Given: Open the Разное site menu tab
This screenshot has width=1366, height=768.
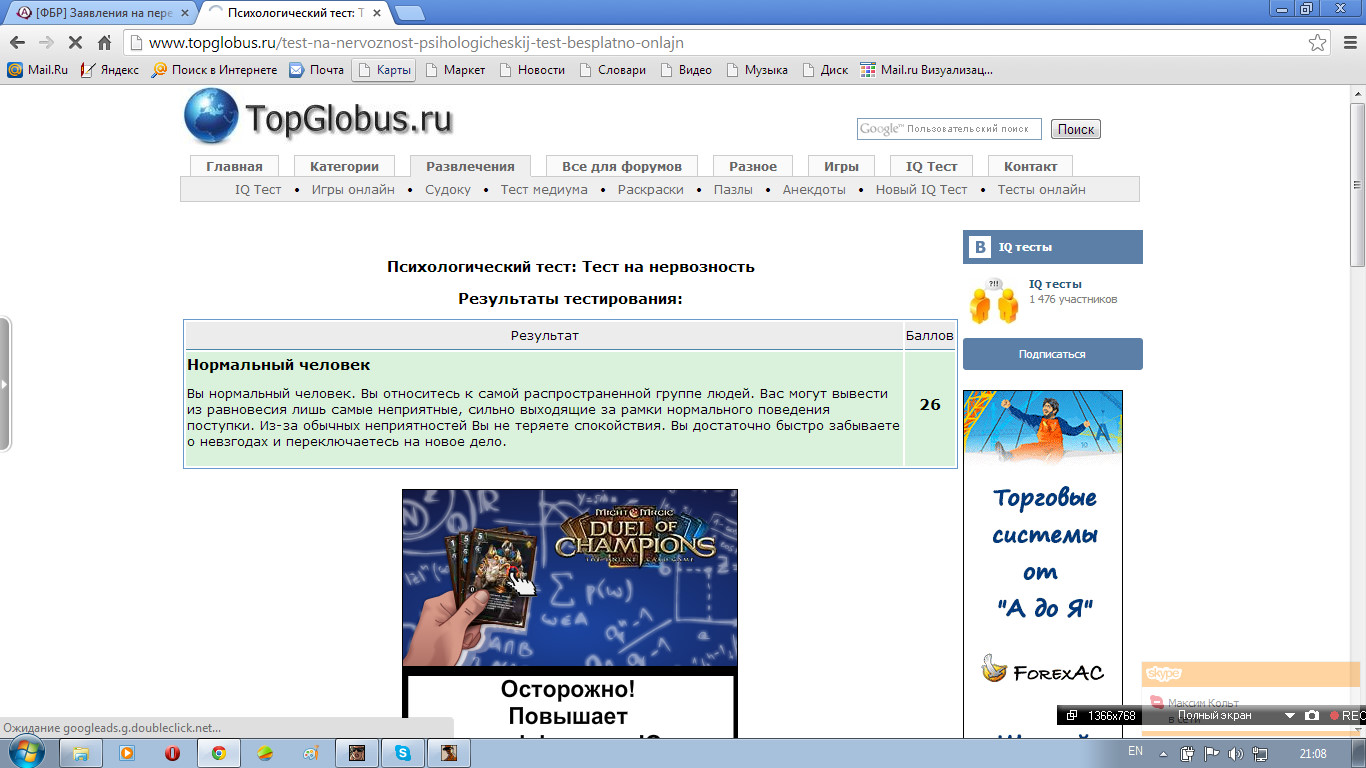Looking at the screenshot, I should click(x=753, y=166).
